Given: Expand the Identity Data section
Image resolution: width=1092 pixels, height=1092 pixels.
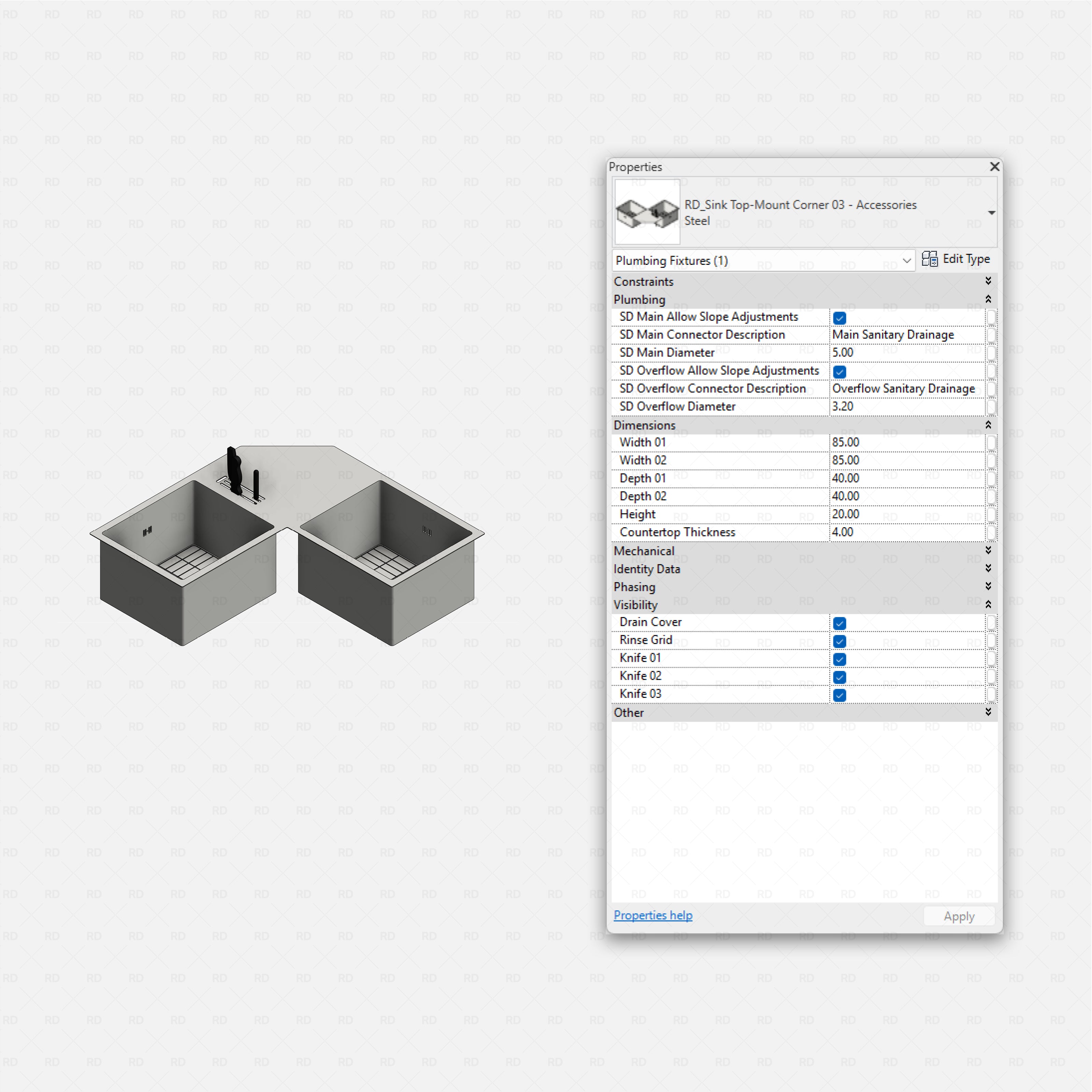Looking at the screenshot, I should click(x=988, y=569).
